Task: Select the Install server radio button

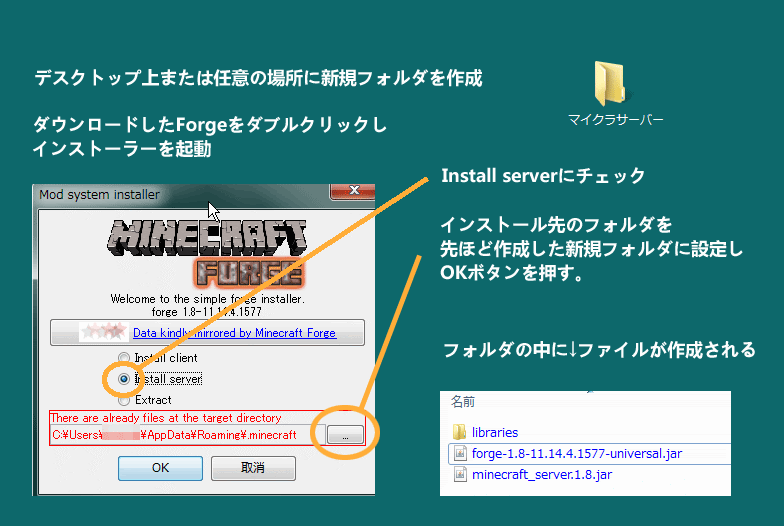Action: tap(124, 379)
